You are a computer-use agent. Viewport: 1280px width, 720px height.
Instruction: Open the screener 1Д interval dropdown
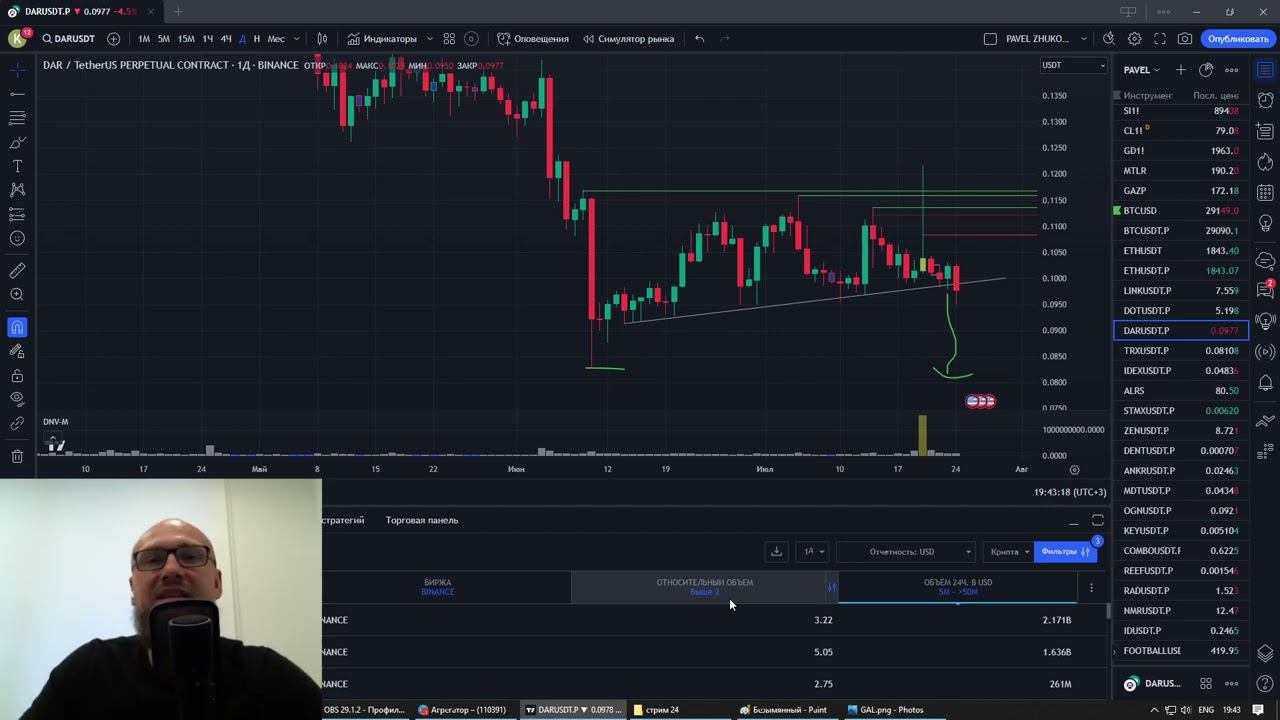coord(815,551)
